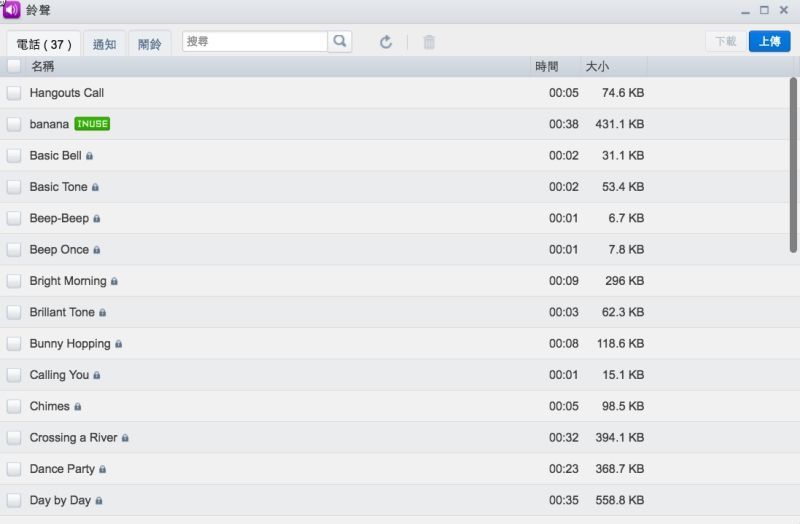
Task: Switch to the 鬧鈴 tab
Action: tap(149, 44)
